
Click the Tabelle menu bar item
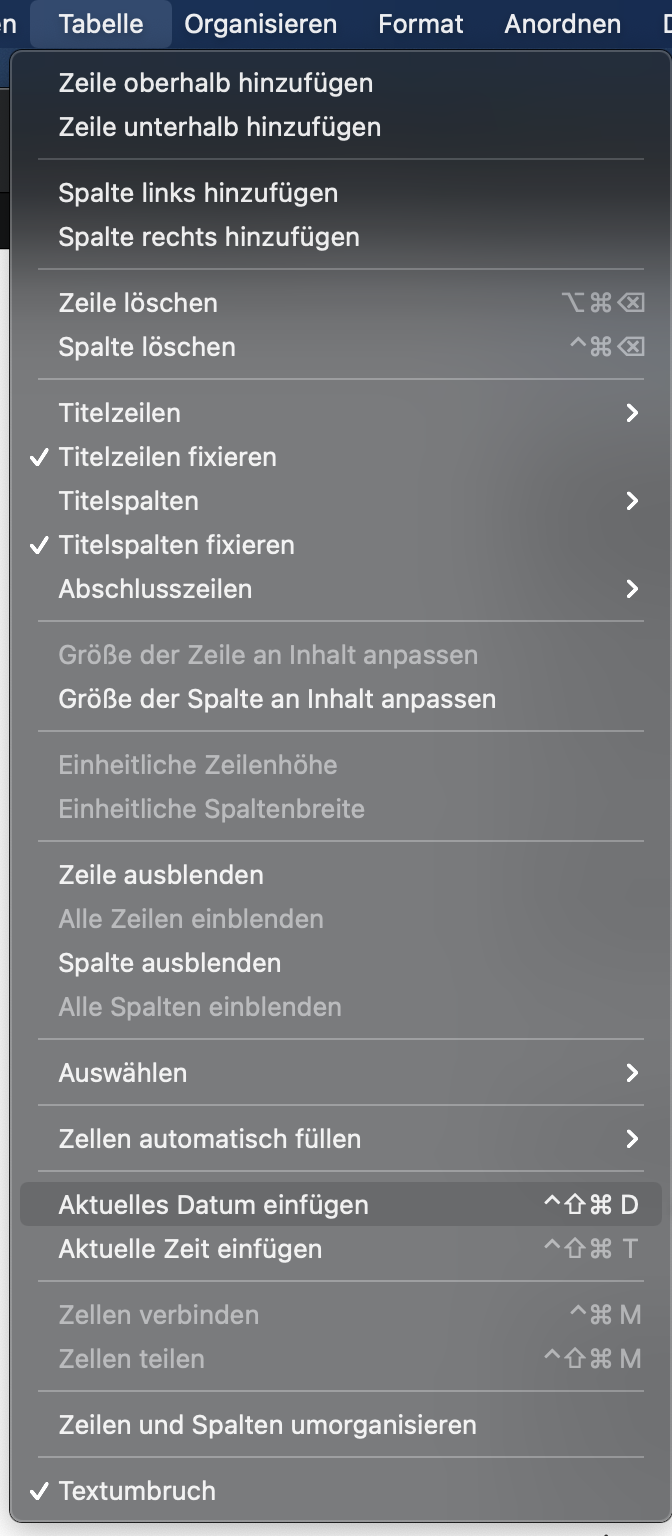click(x=101, y=24)
